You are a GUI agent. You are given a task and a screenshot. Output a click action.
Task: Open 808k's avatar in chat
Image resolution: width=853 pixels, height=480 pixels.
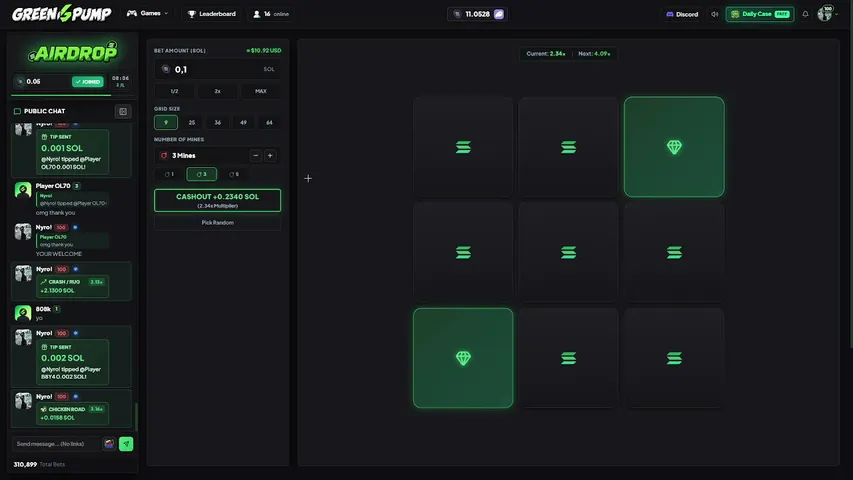click(23, 312)
